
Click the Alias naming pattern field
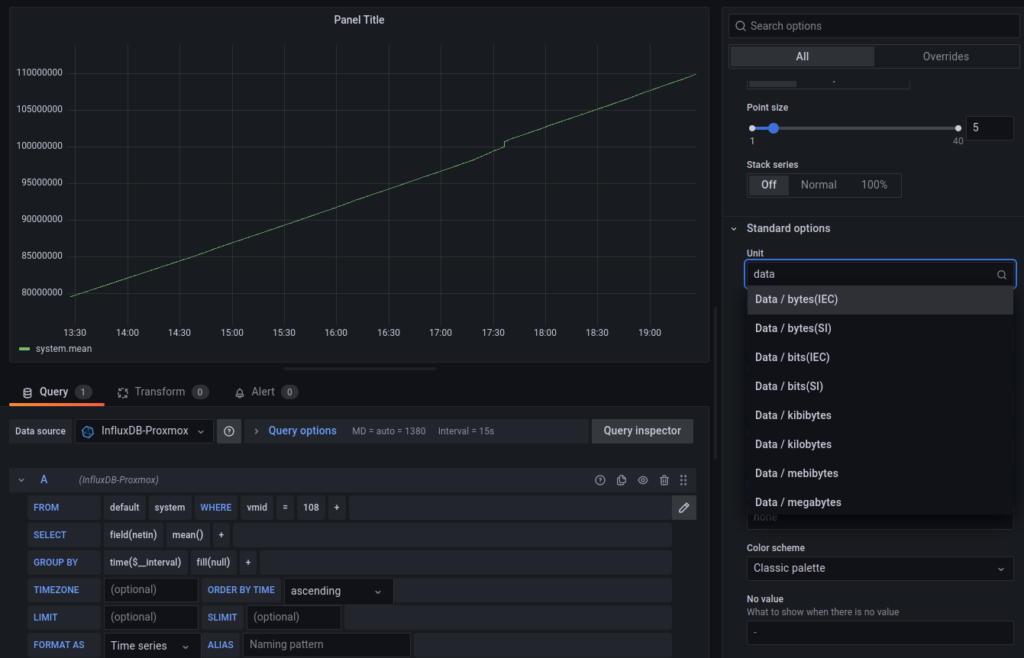(326, 645)
